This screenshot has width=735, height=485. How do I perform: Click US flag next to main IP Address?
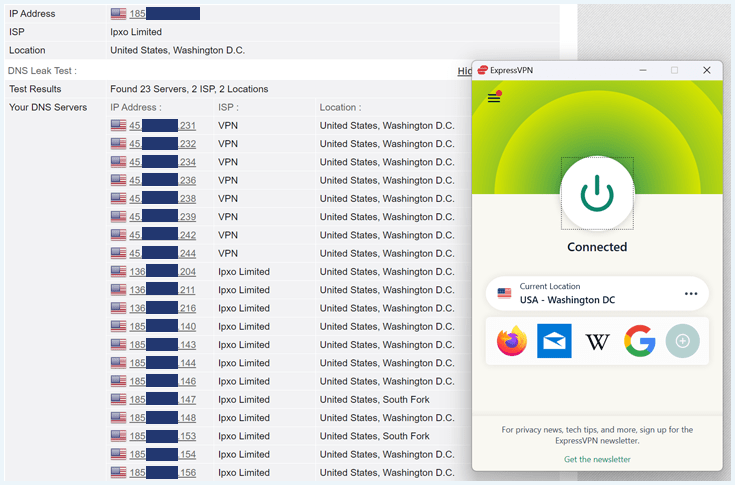pyautogui.click(x=118, y=14)
